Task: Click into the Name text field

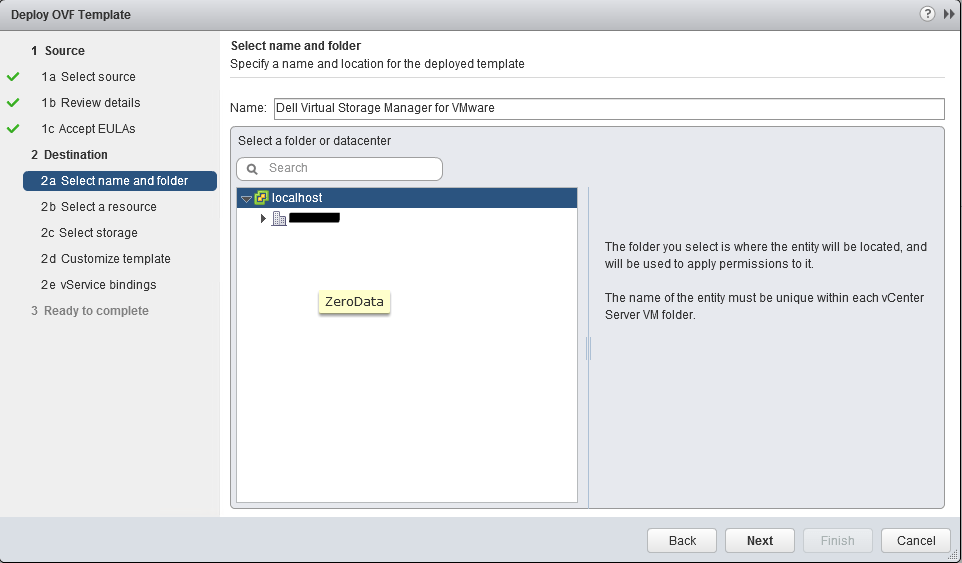Action: [x=607, y=108]
